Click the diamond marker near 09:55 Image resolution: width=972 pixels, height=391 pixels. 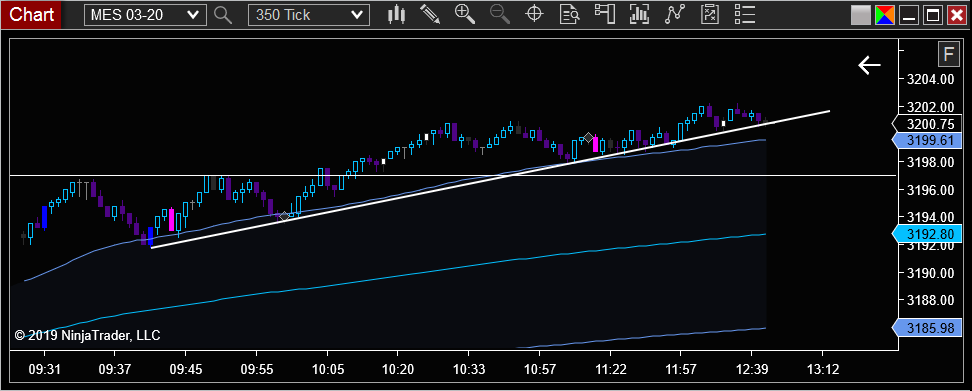(284, 216)
